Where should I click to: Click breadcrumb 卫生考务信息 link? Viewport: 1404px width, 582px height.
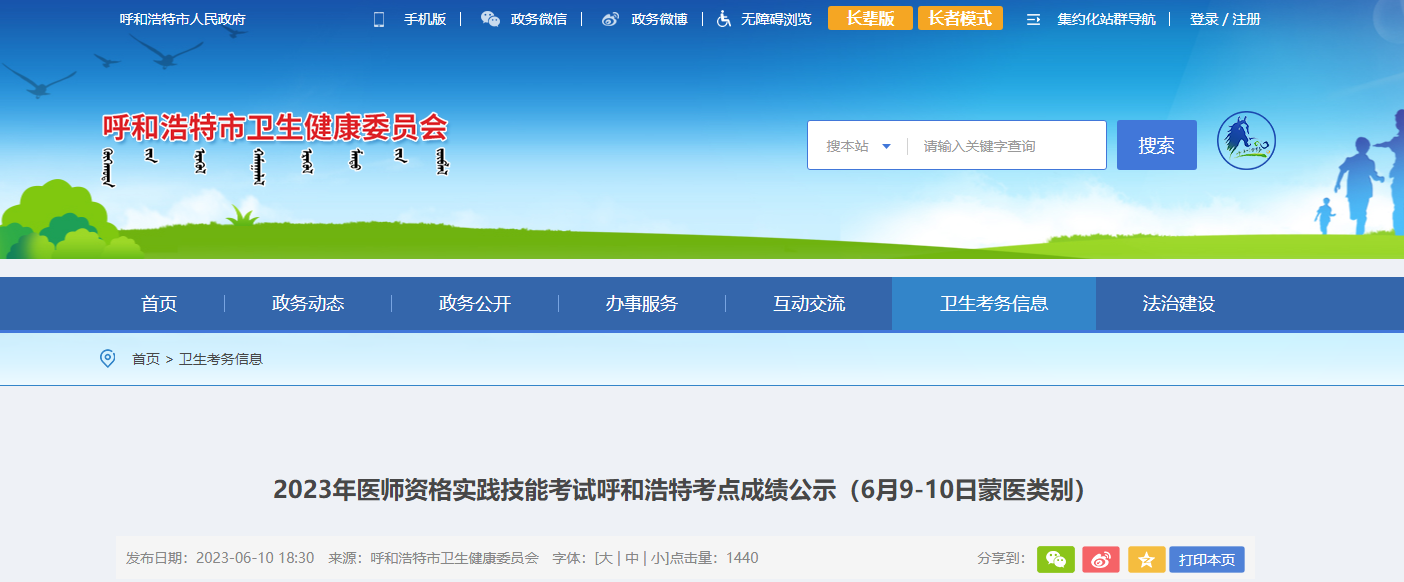click(221, 359)
